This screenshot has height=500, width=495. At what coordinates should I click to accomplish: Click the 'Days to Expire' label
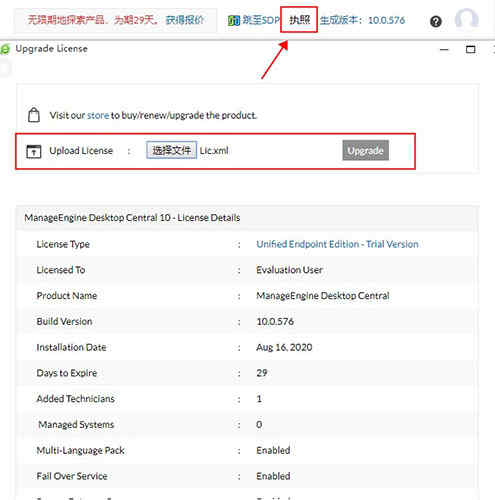(67, 373)
